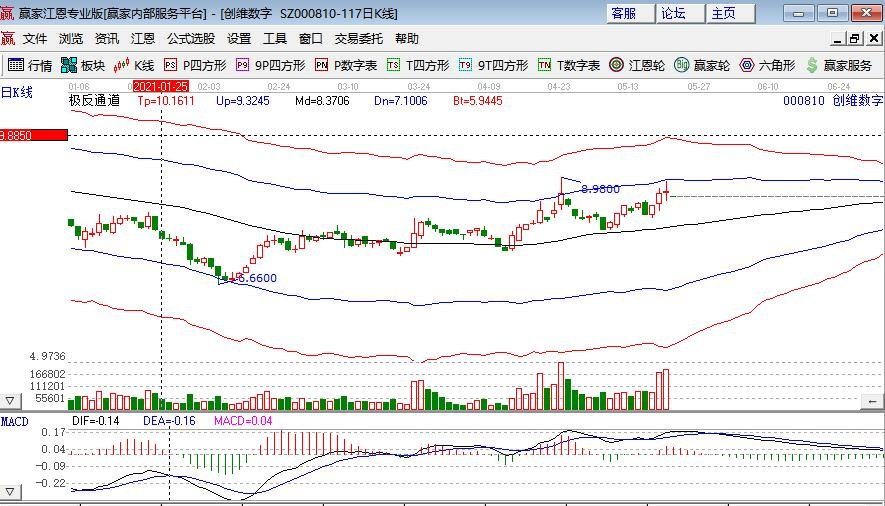885x506 pixels.
Task: Click the Md=8.3706 value
Action: click(x=322, y=101)
